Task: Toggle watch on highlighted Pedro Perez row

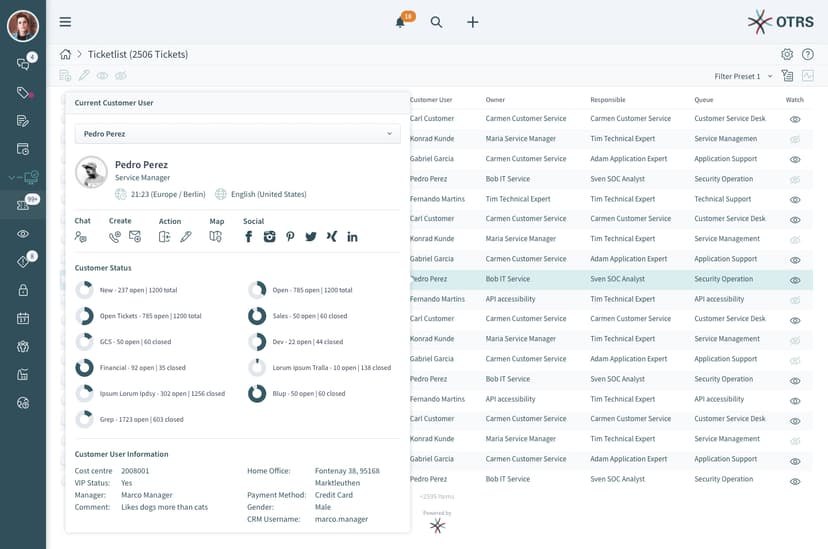Action: click(x=795, y=280)
